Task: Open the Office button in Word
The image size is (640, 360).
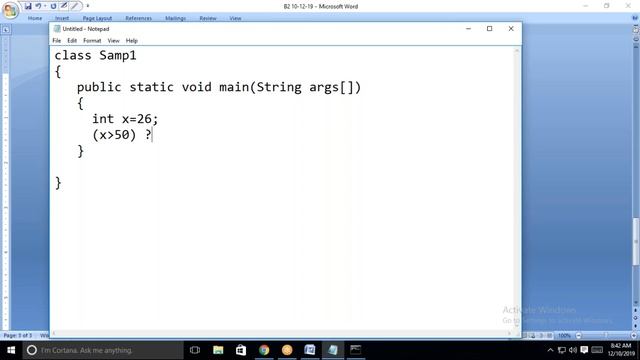Action: pos(10,10)
